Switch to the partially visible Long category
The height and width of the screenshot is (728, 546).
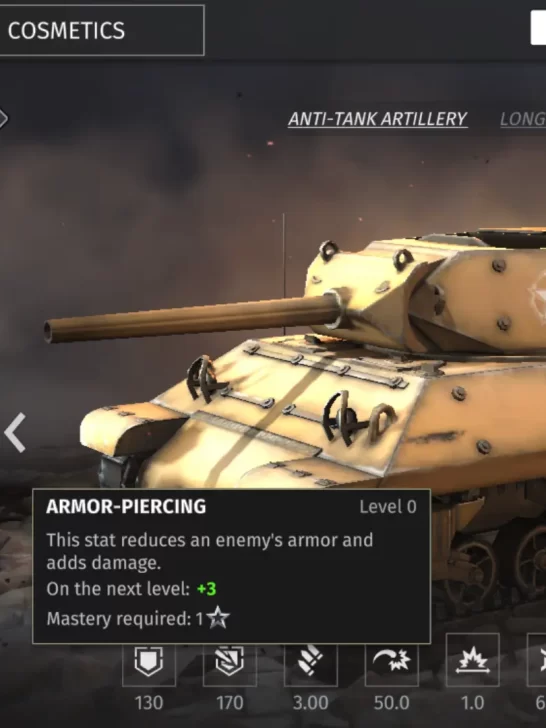point(523,119)
